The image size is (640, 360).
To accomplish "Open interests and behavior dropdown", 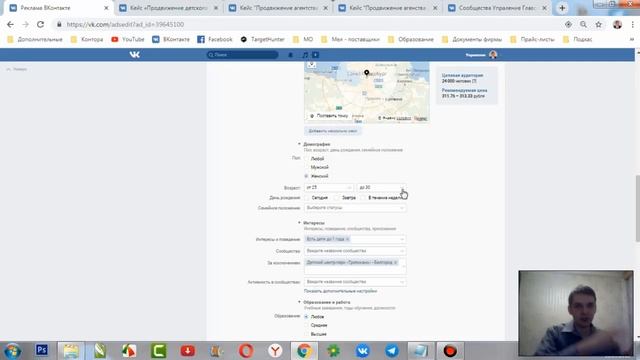I will (x=355, y=239).
